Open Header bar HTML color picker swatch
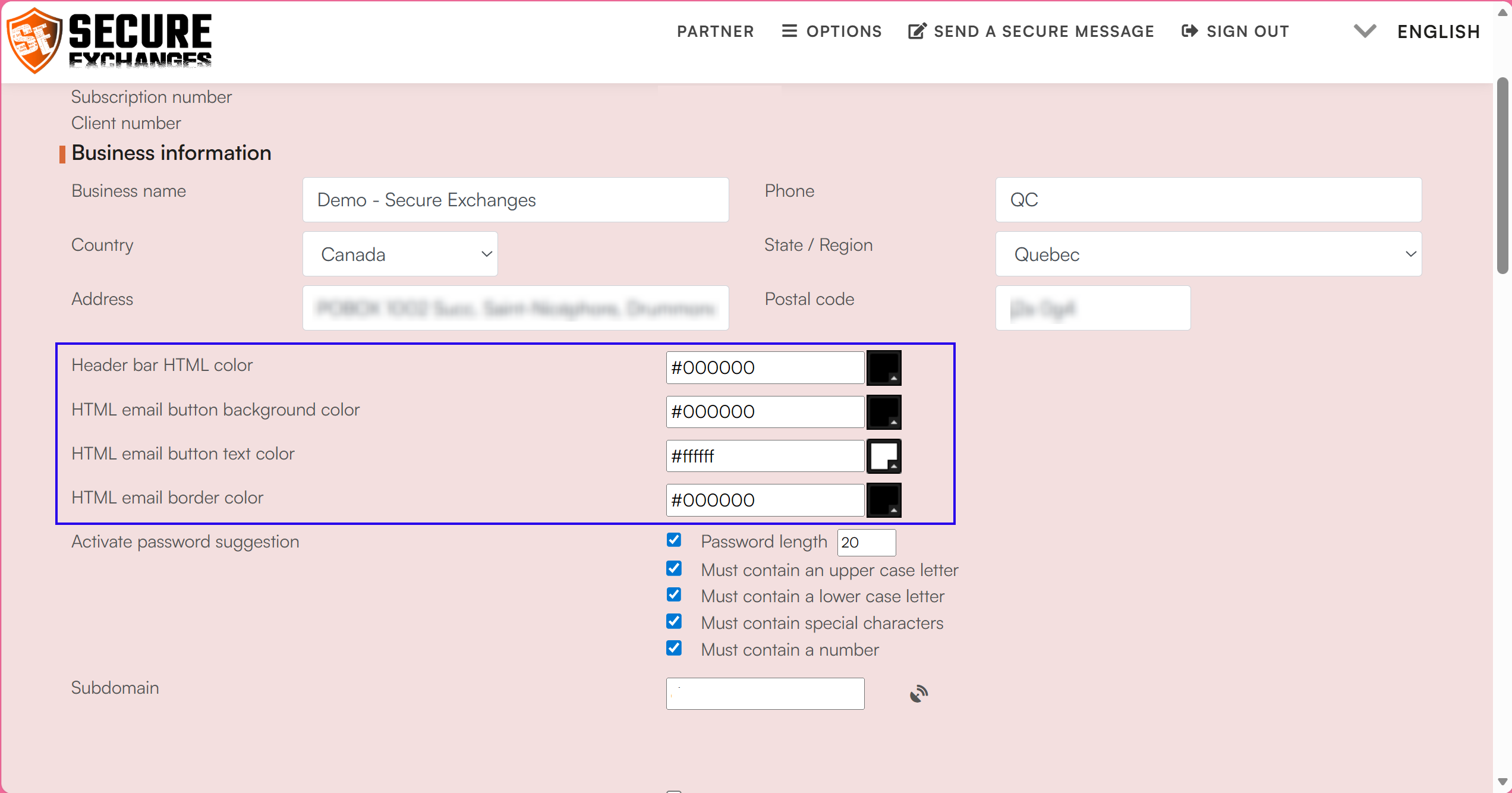This screenshot has height=793, width=1512. [884, 368]
